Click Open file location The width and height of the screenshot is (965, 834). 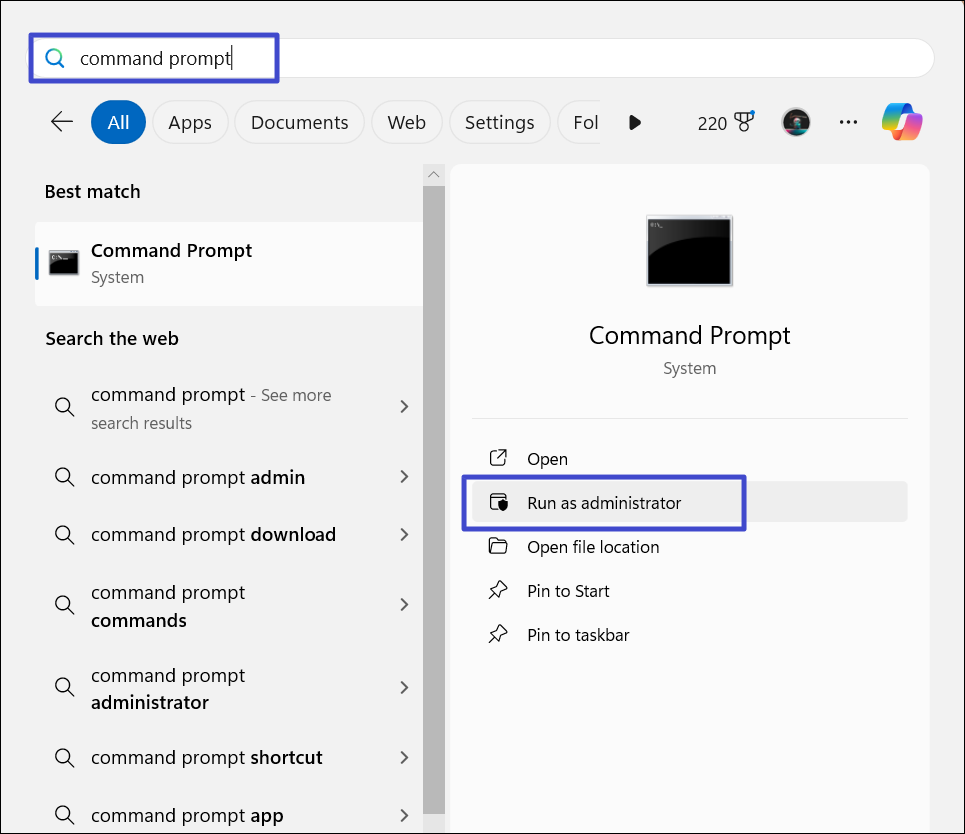(x=592, y=547)
